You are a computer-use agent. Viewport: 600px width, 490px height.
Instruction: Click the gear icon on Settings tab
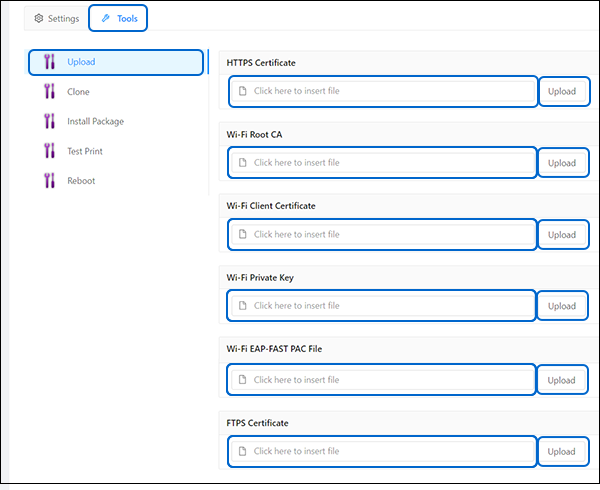[39, 18]
